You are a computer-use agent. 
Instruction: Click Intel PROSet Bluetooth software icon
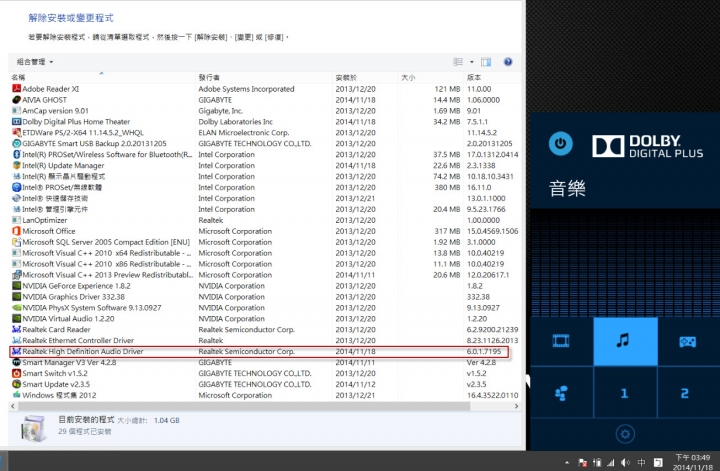click(16, 155)
